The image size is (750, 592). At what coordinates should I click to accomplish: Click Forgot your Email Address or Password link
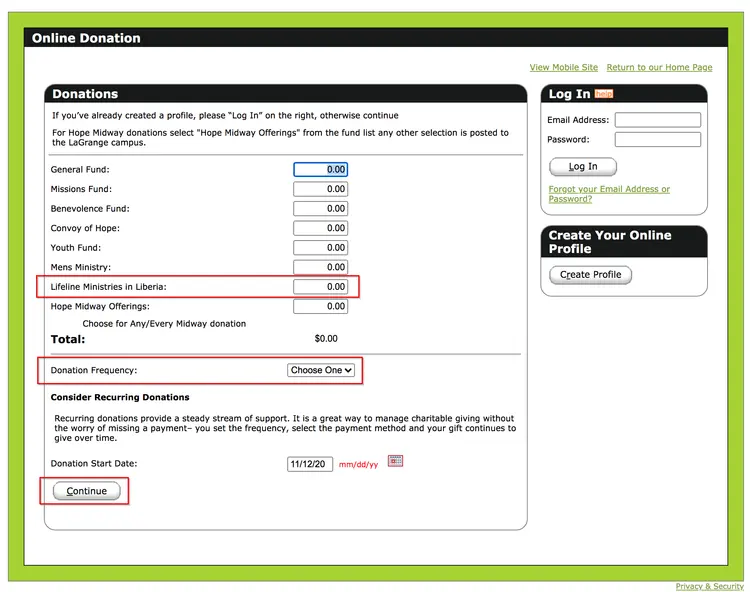(609, 194)
